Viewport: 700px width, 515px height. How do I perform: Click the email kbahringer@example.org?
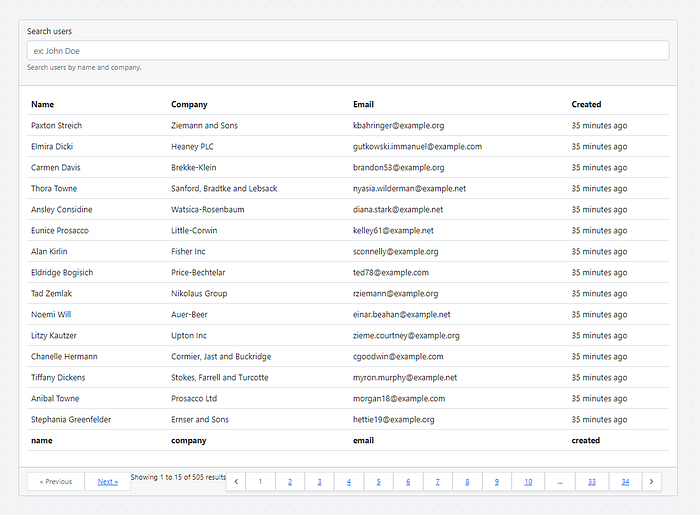398,125
